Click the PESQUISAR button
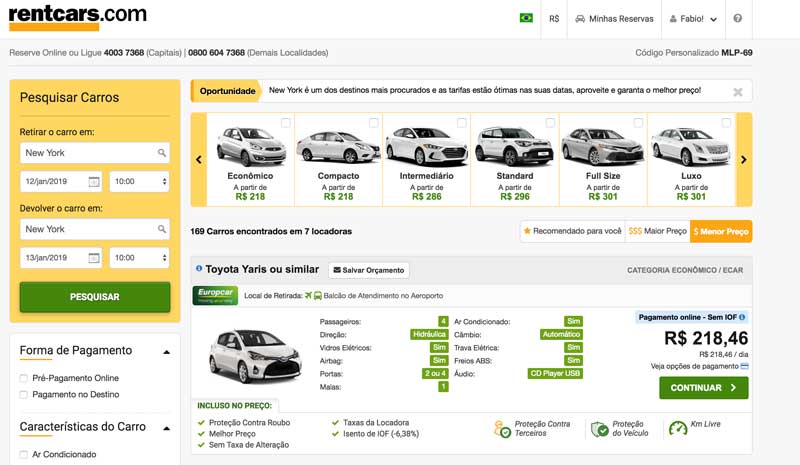The image size is (800, 465). [x=95, y=297]
